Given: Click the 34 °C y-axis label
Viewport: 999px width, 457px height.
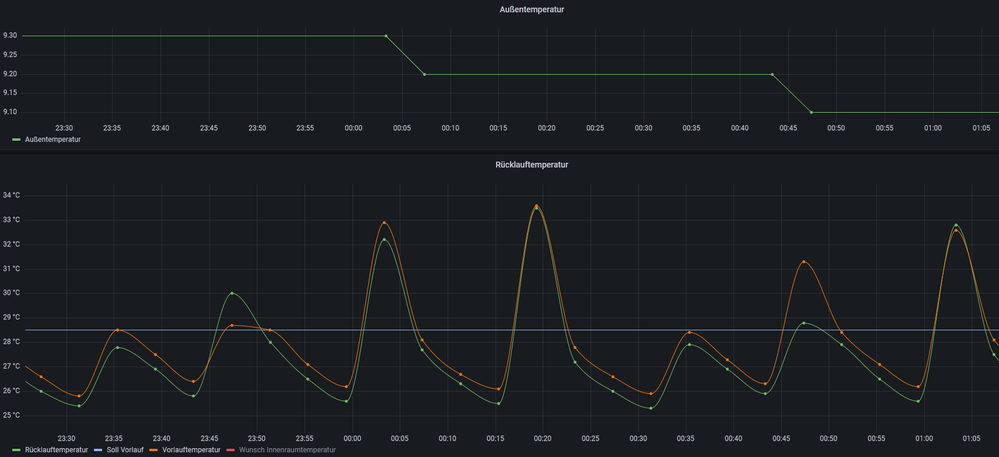Looking at the screenshot, I should 11,196.
